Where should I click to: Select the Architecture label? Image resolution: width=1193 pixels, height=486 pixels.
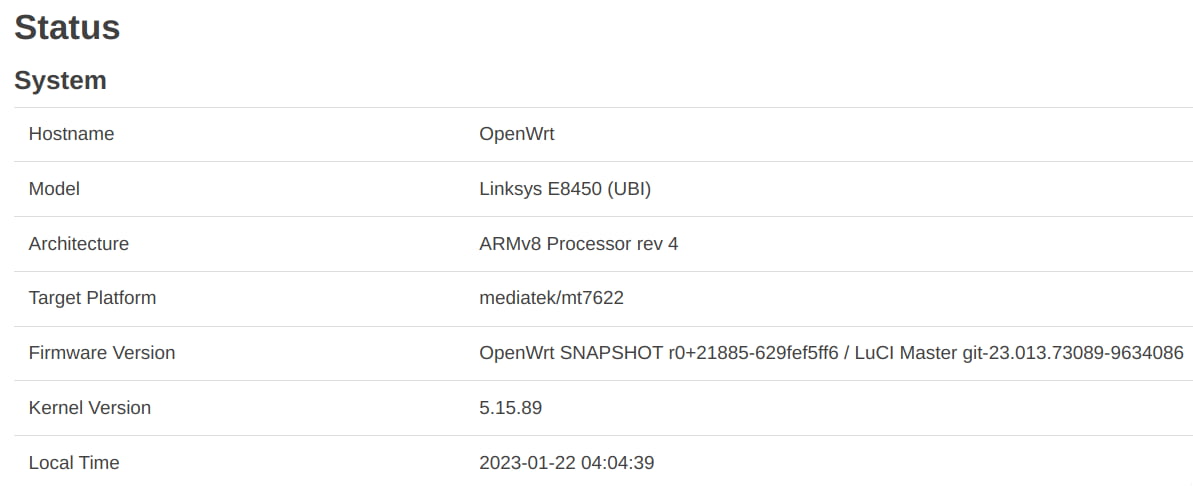79,243
